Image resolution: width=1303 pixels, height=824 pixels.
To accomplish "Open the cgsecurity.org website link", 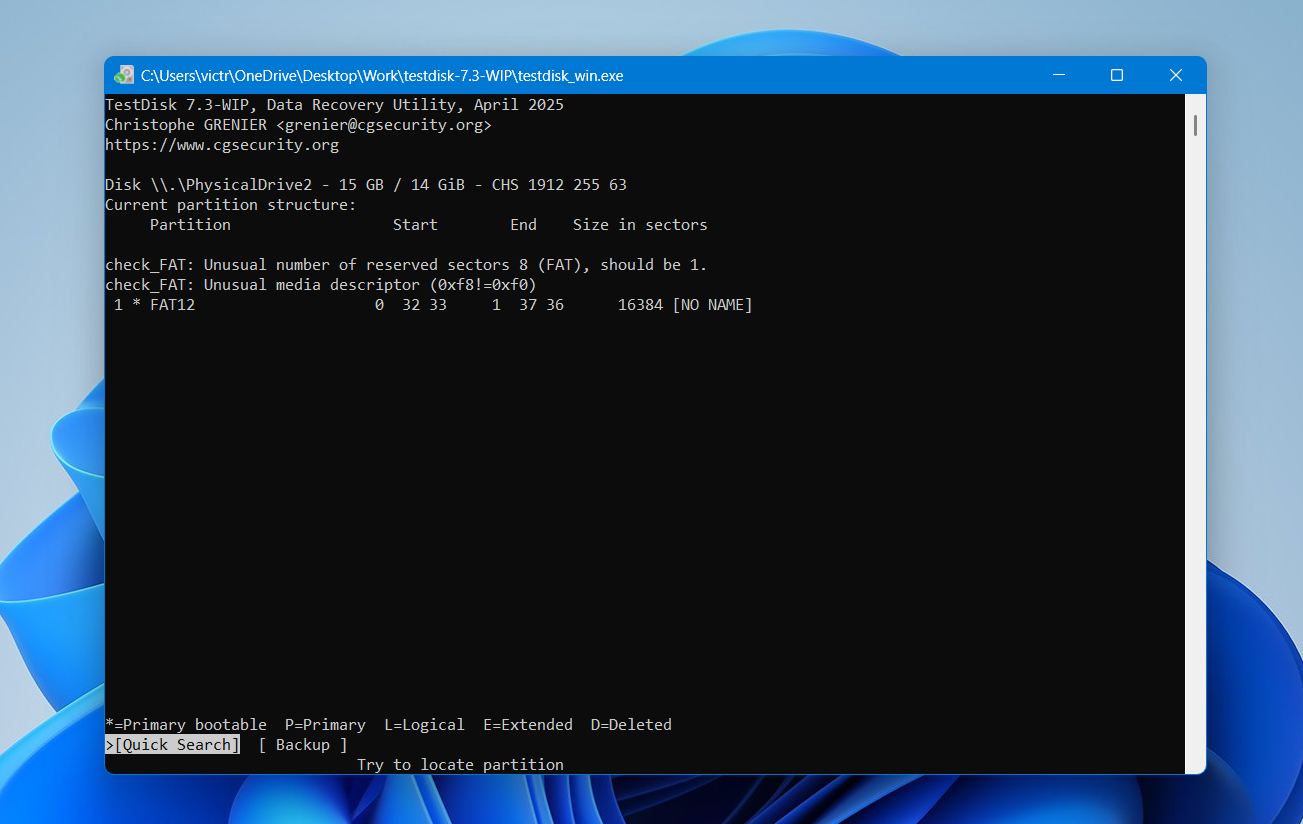I will click(x=221, y=144).
